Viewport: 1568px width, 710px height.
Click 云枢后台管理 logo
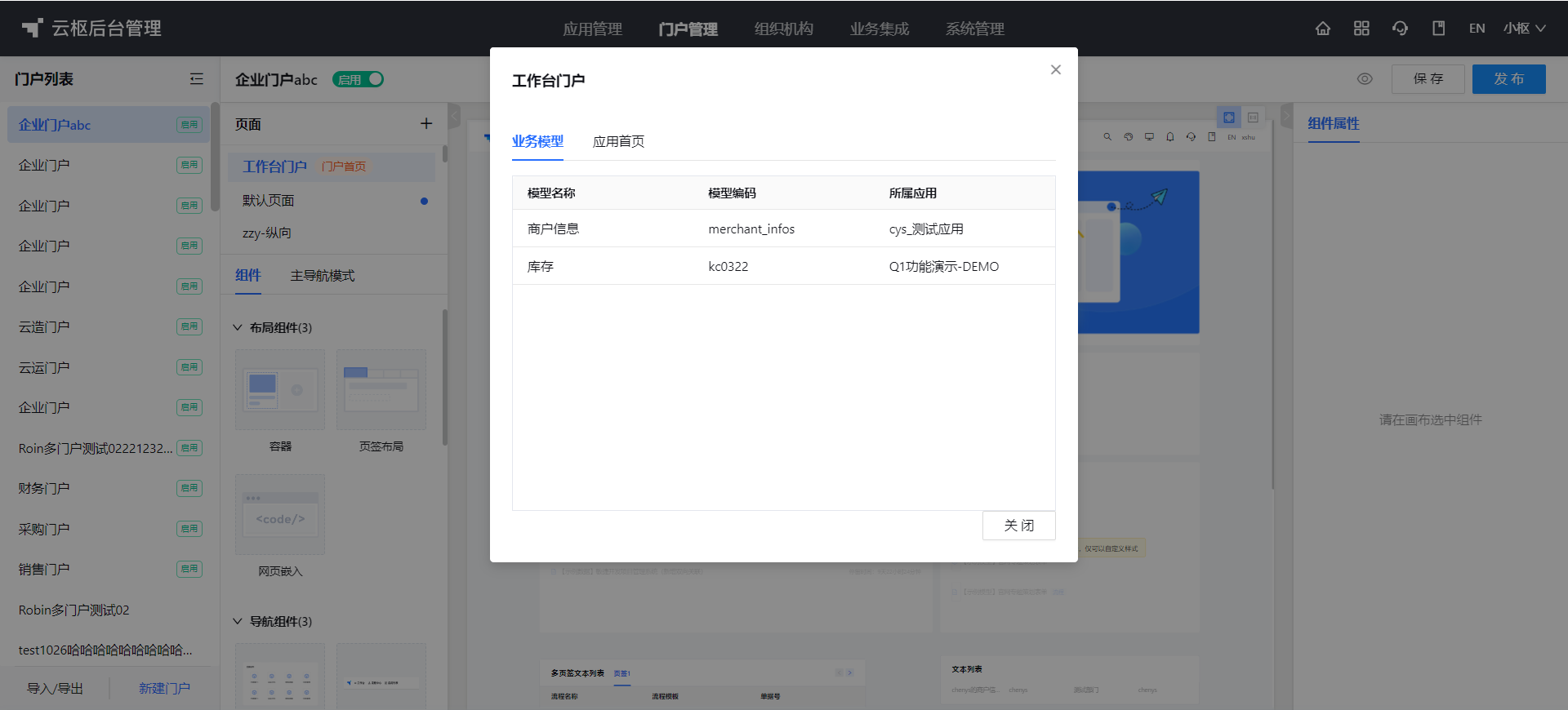pos(91,29)
